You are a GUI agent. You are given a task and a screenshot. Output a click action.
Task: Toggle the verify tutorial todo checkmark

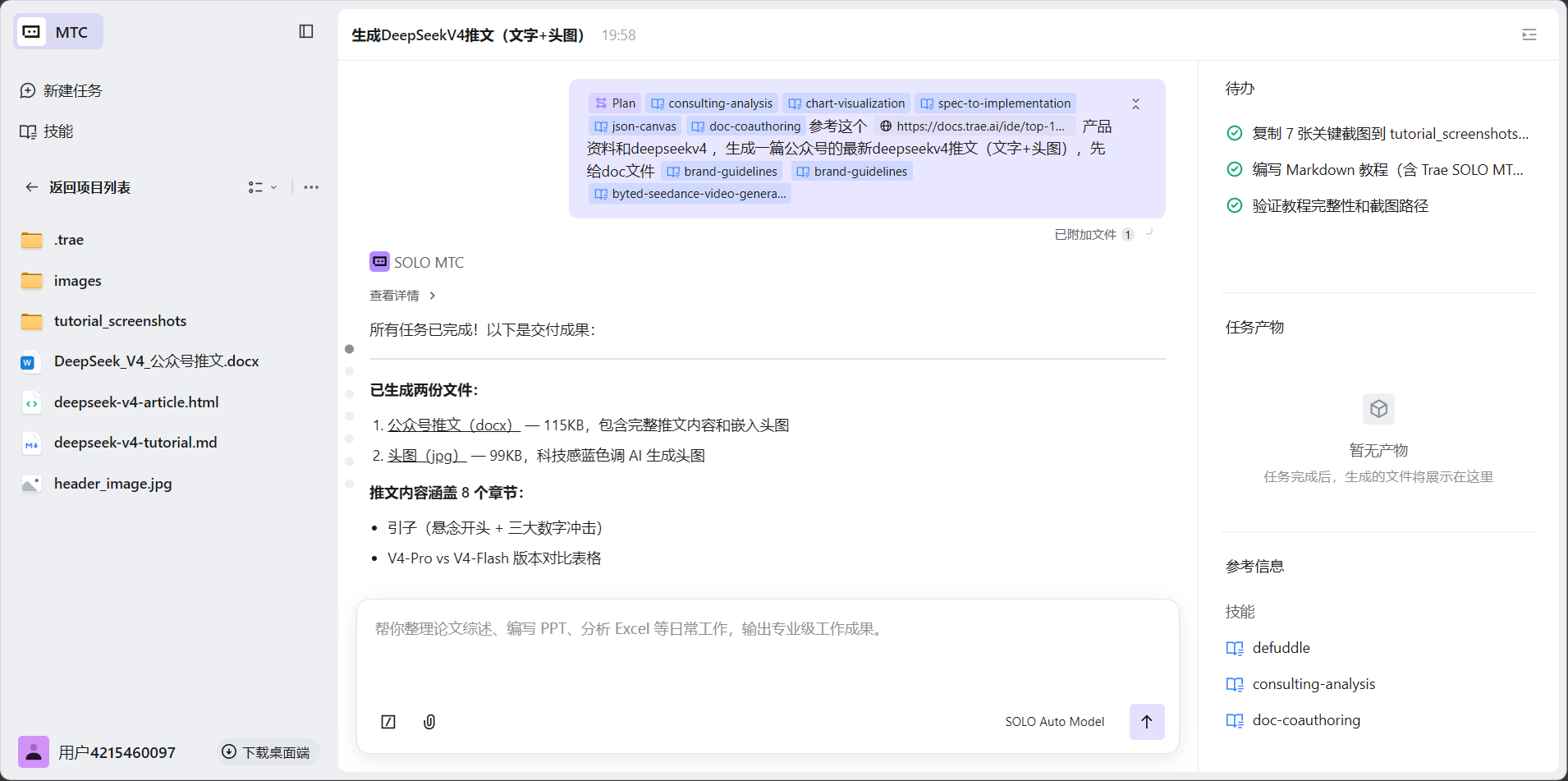tap(1234, 205)
